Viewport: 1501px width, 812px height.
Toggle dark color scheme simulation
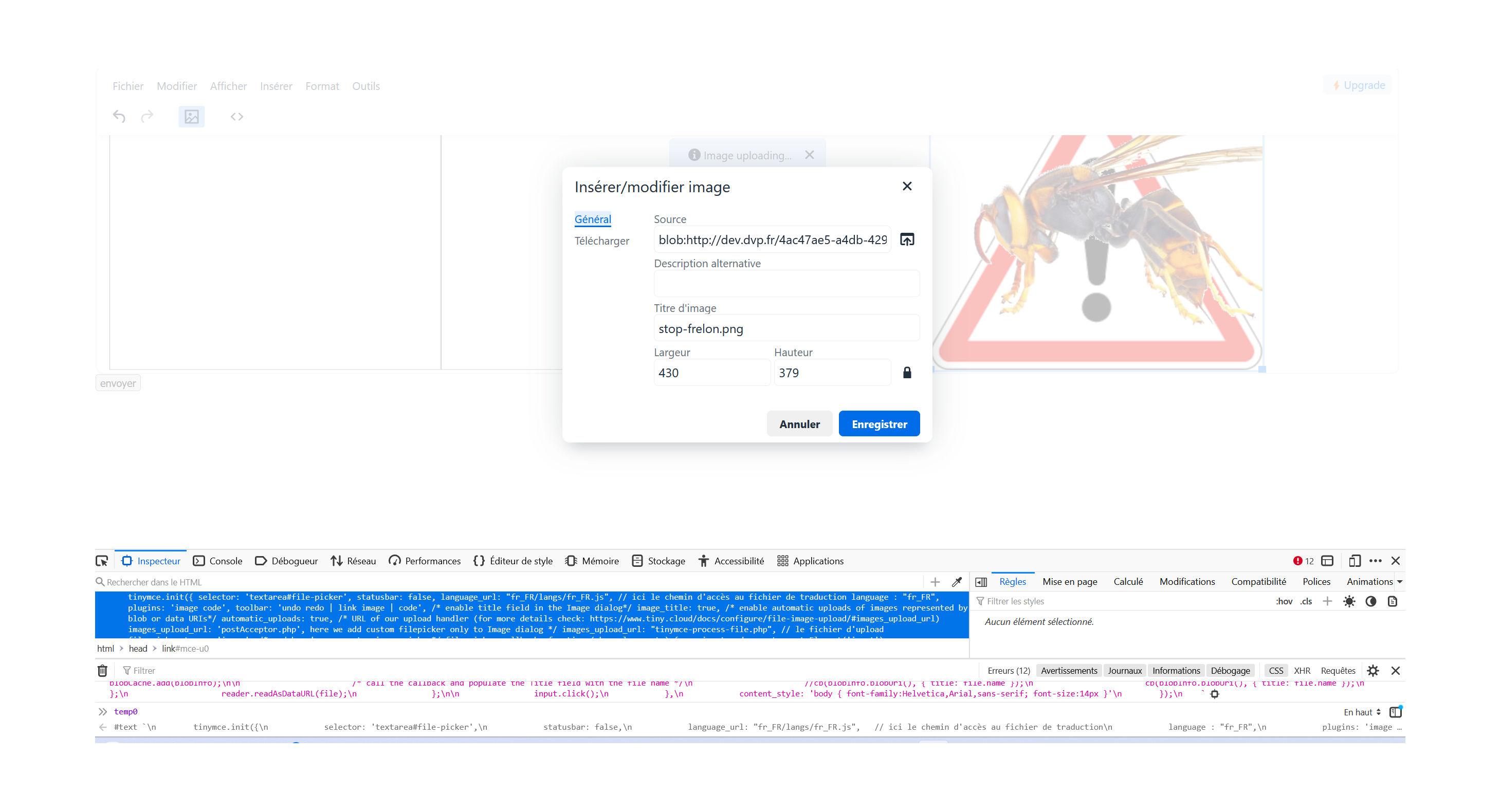(1370, 601)
